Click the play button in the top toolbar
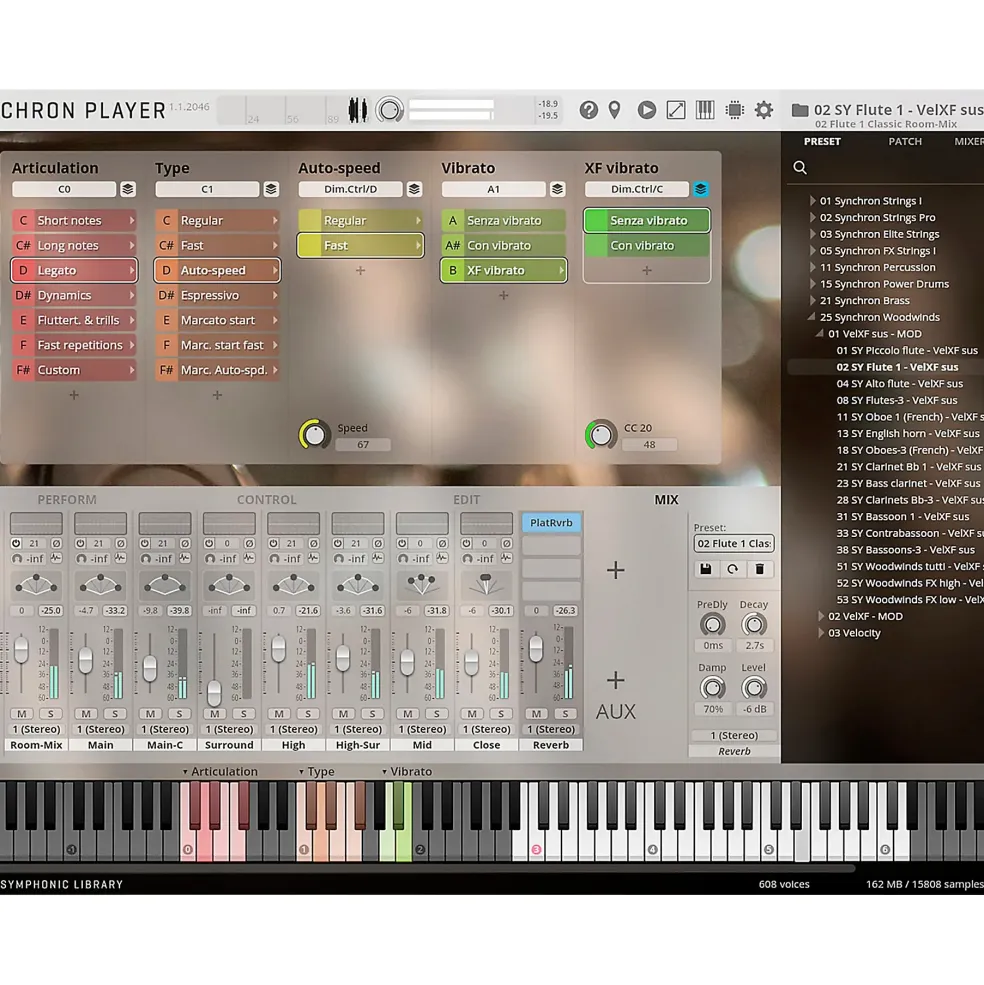Screen dimensions: 984x985 [x=646, y=111]
